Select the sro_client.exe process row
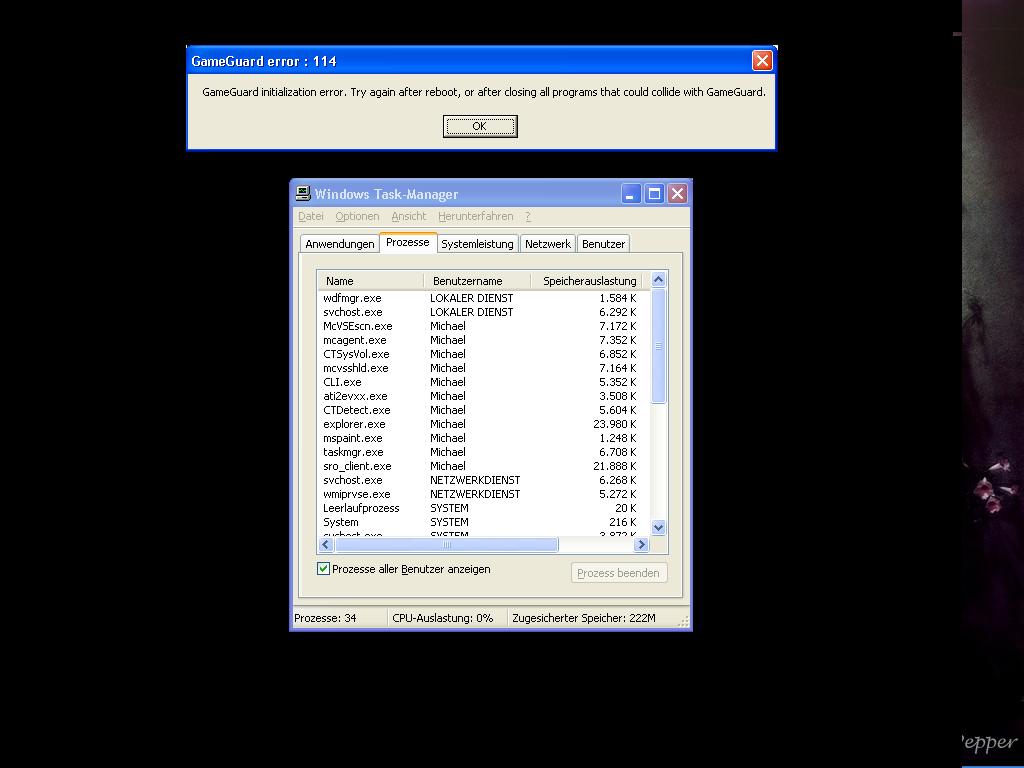 click(x=357, y=466)
